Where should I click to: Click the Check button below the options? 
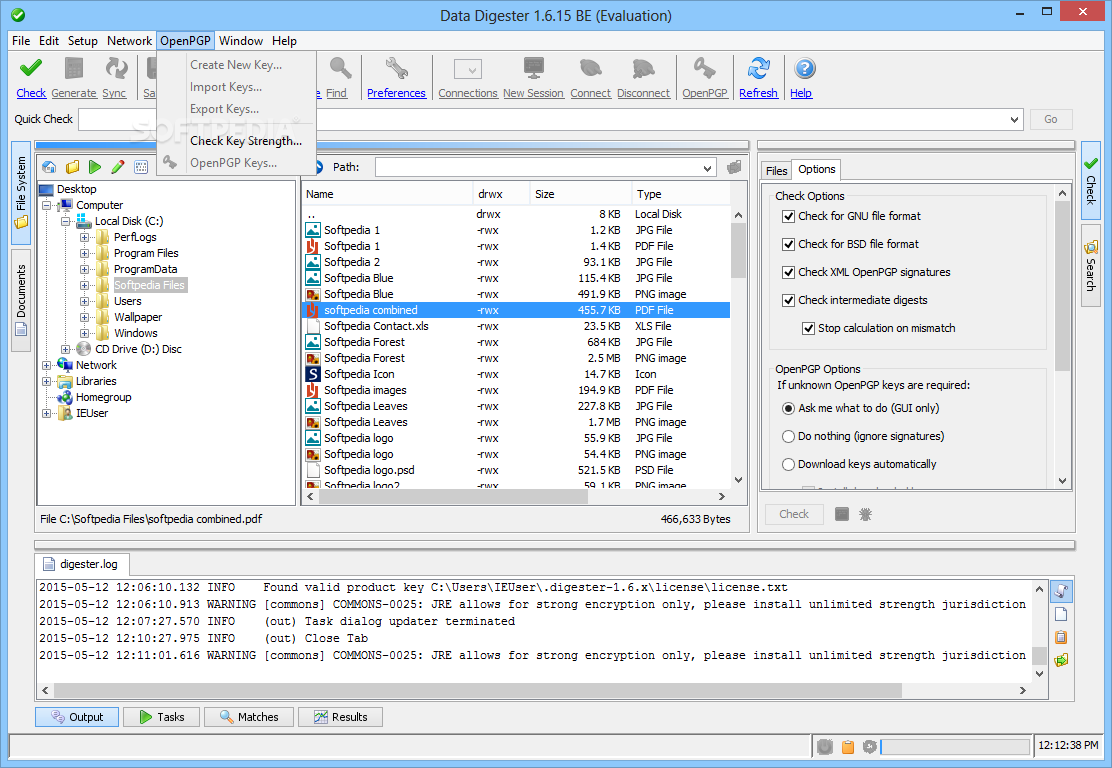(x=794, y=514)
